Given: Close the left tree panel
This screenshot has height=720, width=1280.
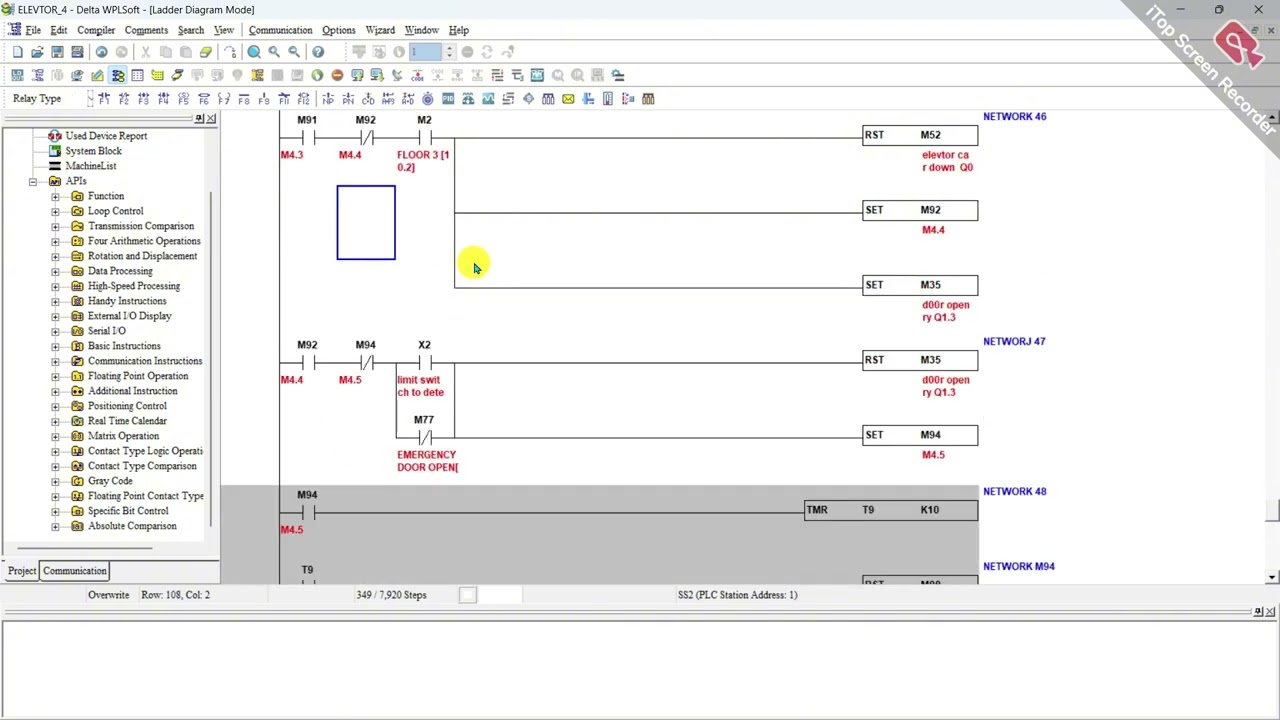Looking at the screenshot, I should pyautogui.click(x=211, y=119).
